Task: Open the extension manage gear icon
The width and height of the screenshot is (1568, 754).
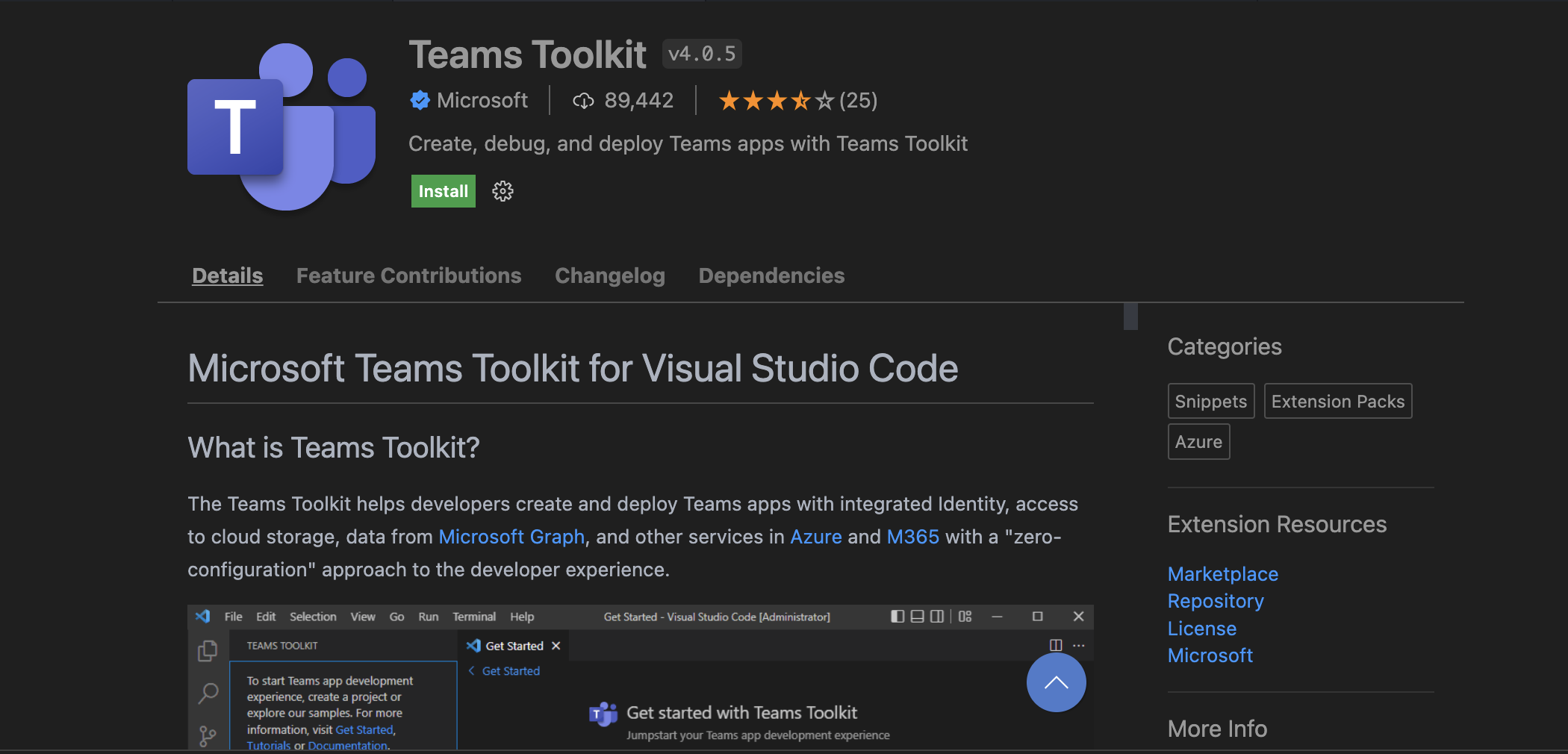Action: [x=503, y=191]
